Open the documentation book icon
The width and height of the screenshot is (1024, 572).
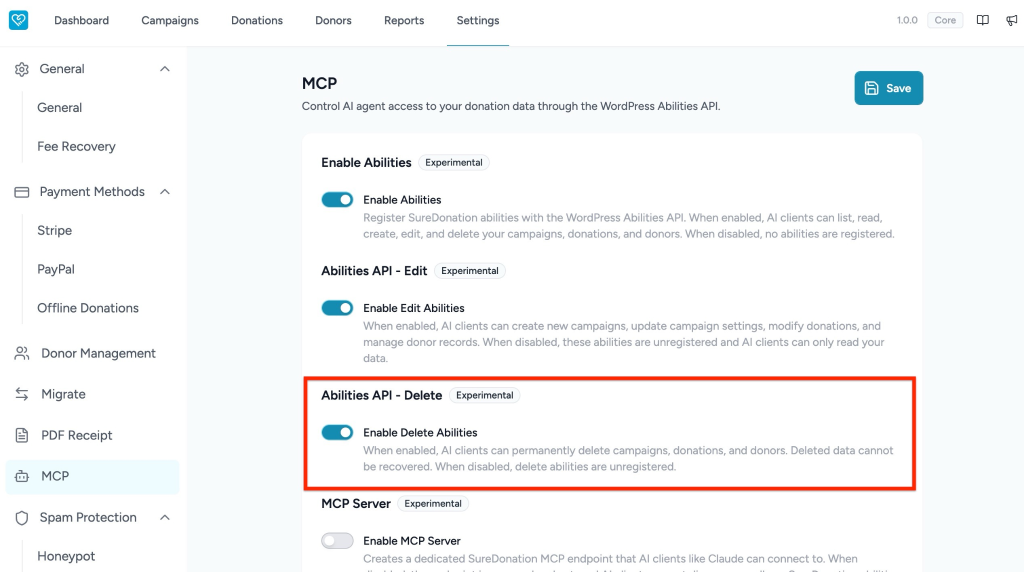(982, 20)
